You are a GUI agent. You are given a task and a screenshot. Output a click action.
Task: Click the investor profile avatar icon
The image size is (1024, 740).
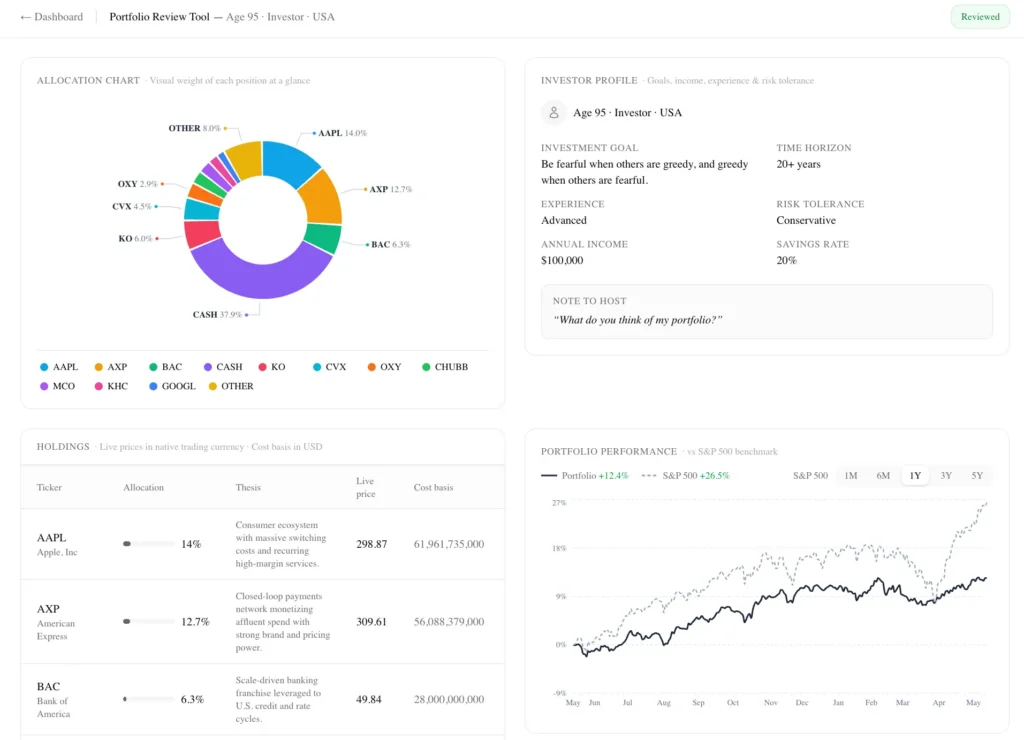click(x=554, y=112)
